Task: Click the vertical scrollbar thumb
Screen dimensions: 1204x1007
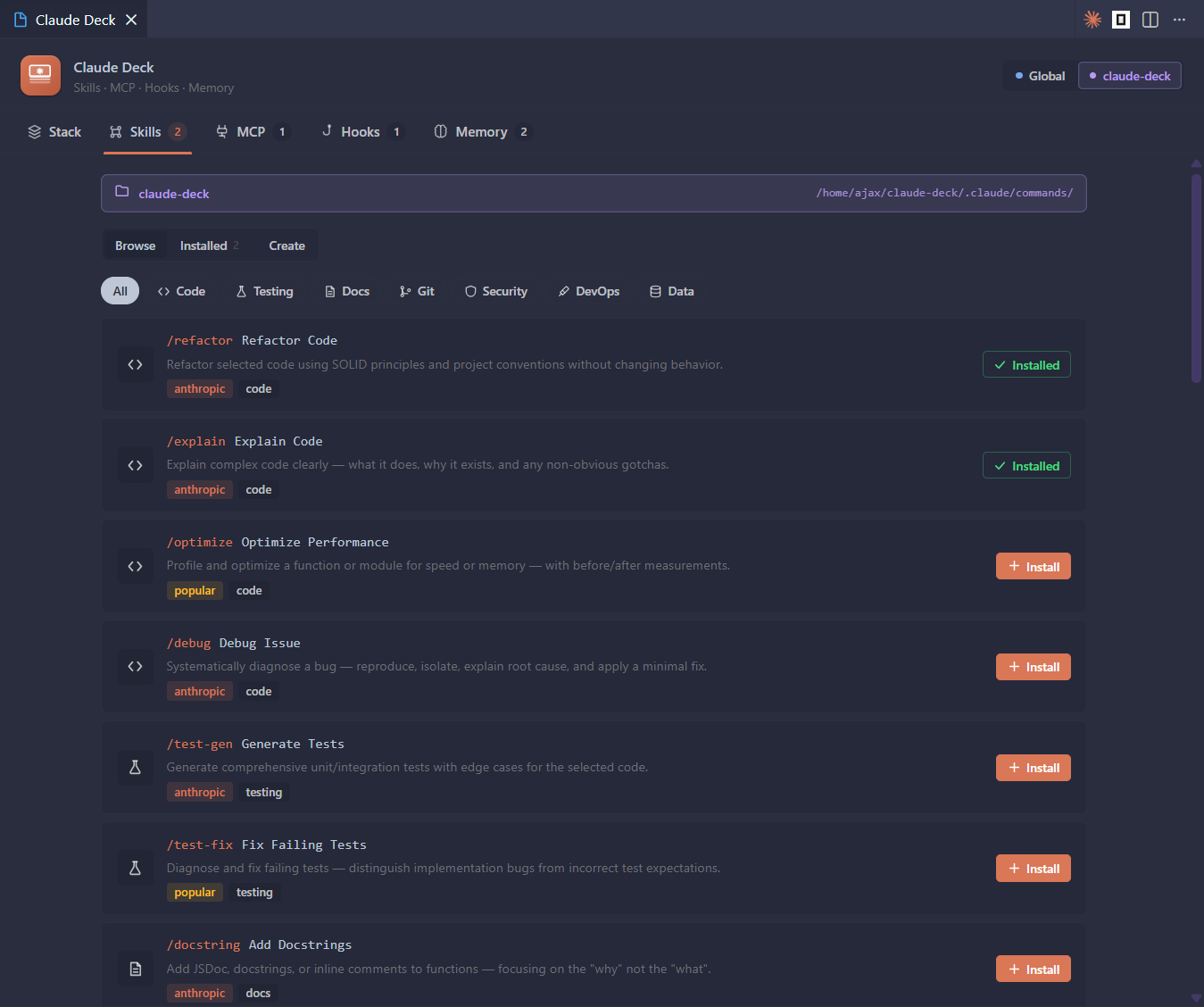Action: (x=1196, y=279)
